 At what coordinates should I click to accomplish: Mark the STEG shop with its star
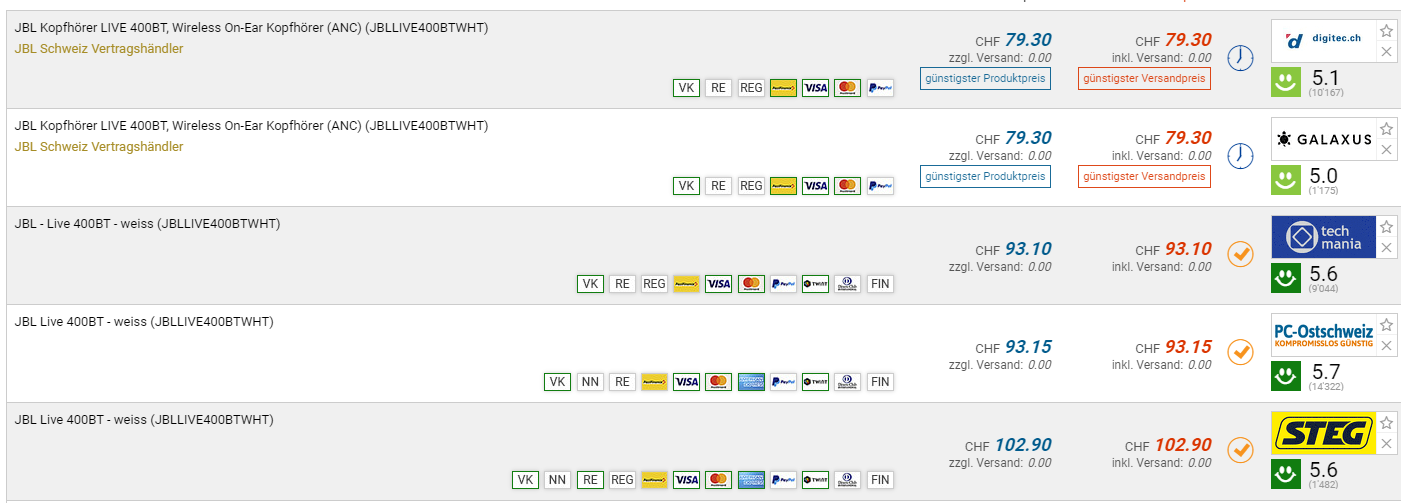pyautogui.click(x=1386, y=423)
